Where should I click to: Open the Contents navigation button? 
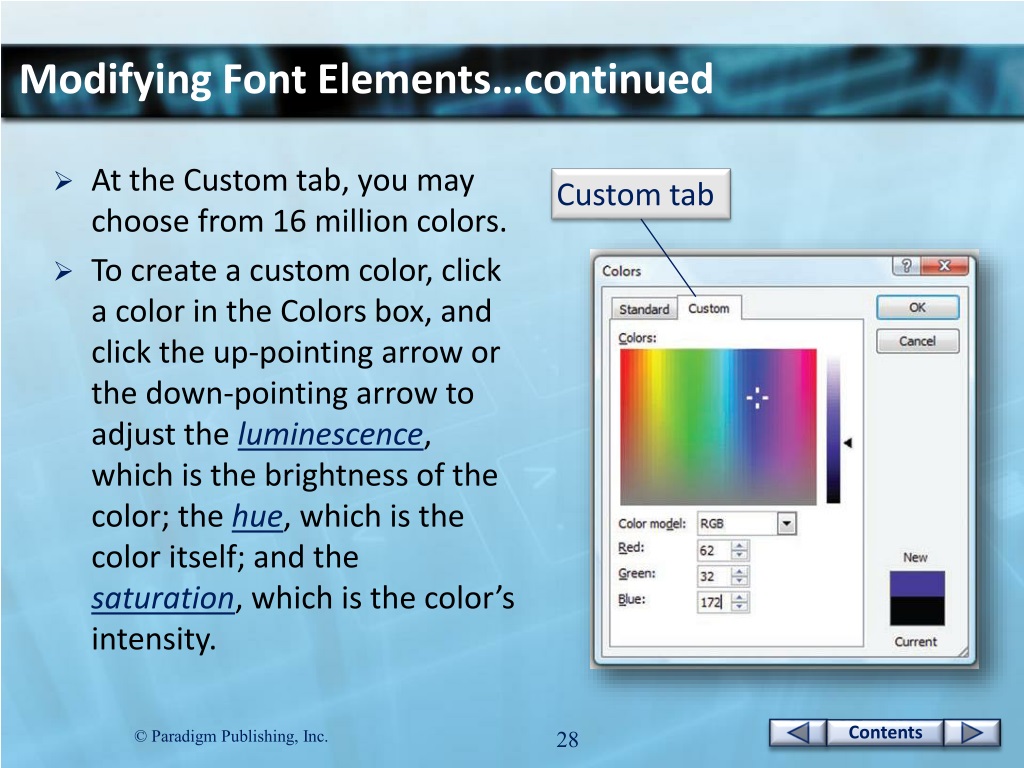(x=885, y=732)
